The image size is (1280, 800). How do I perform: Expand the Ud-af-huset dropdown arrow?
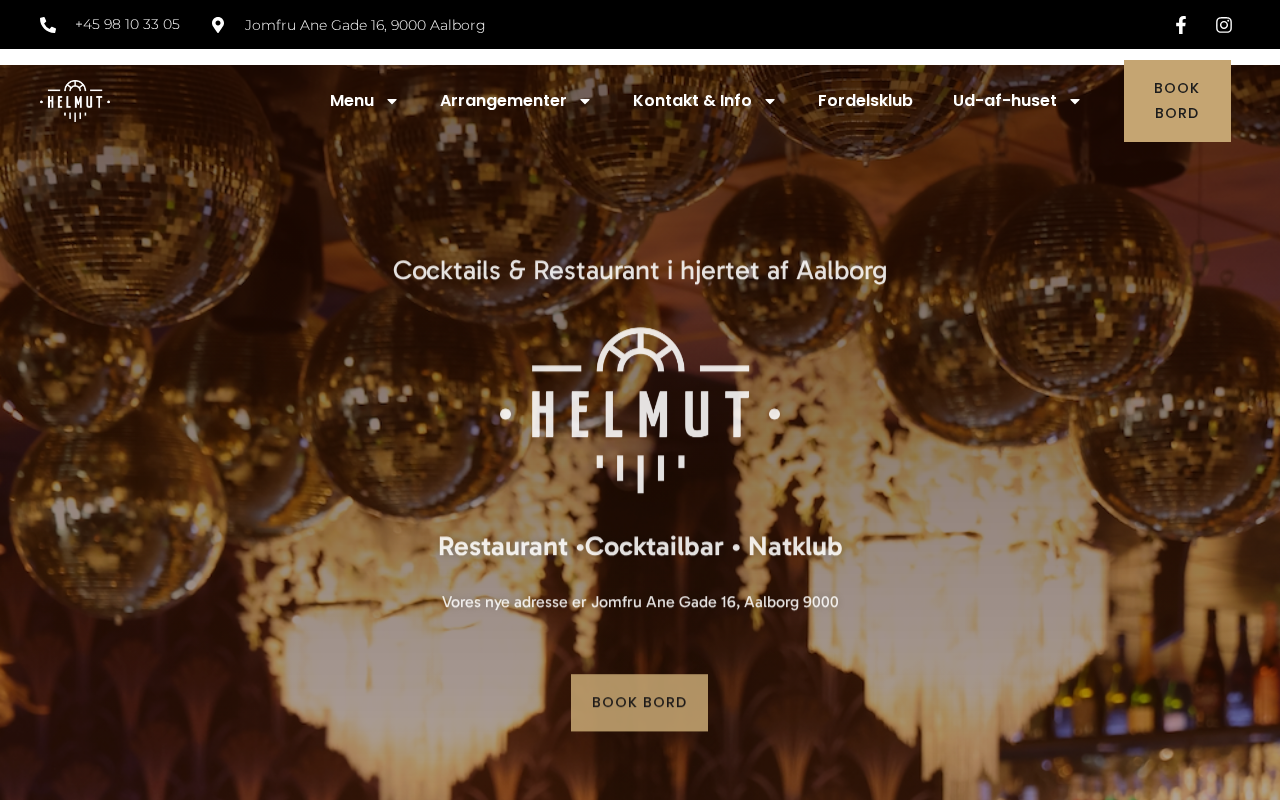click(1075, 101)
